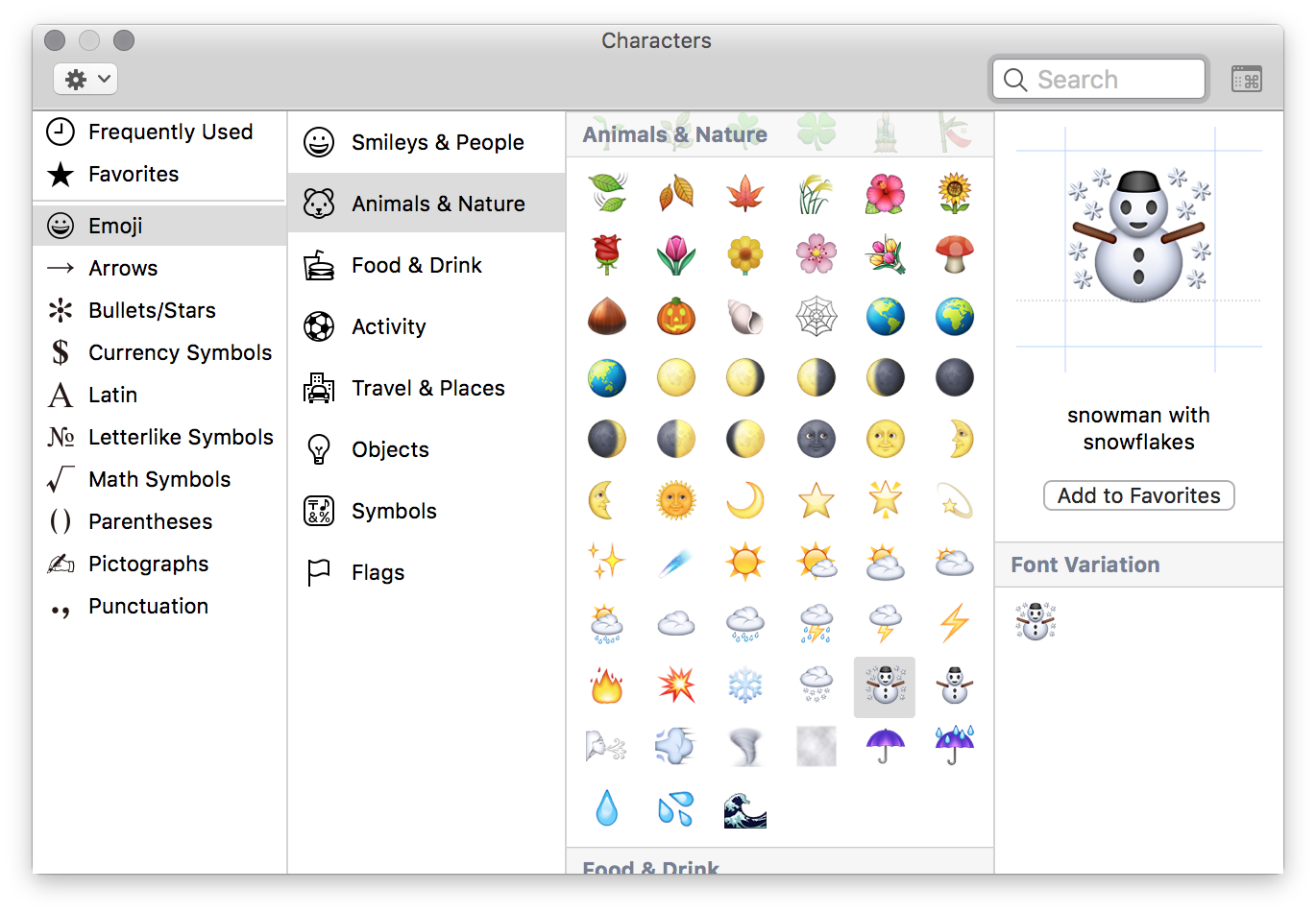
Task: Select Animals & Nature subcategory
Action: click(x=426, y=204)
